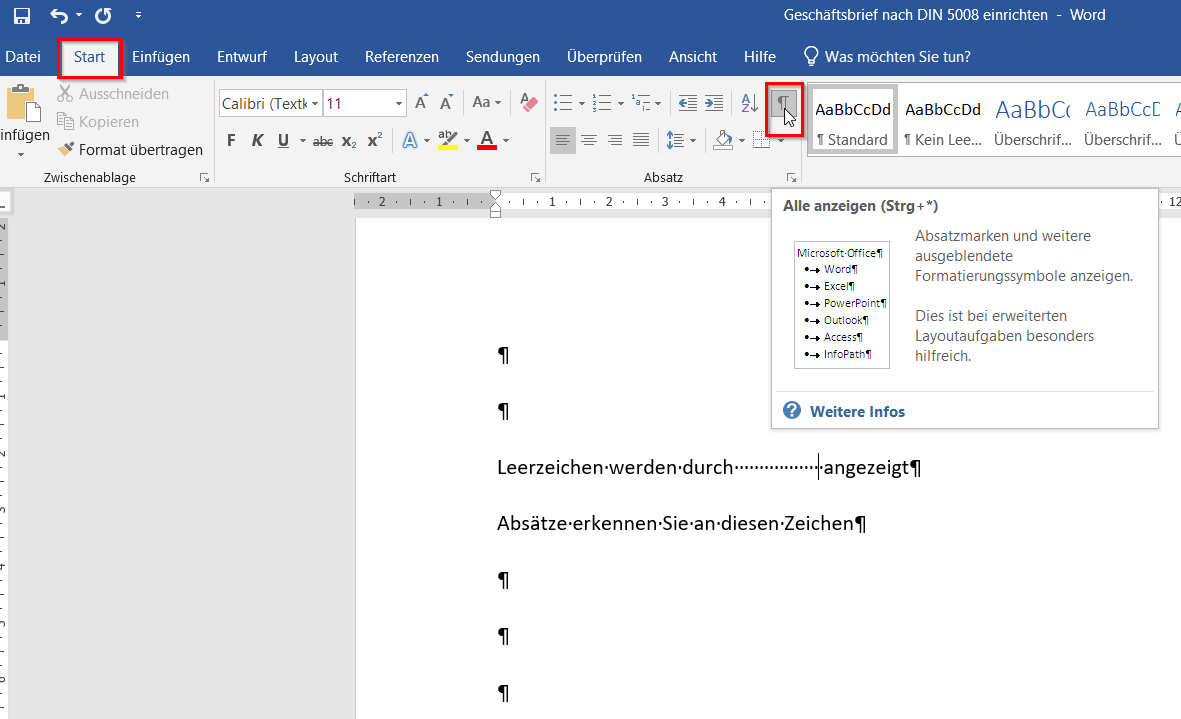Click the subscript x₂ icon
The image size is (1181, 719).
[349, 141]
